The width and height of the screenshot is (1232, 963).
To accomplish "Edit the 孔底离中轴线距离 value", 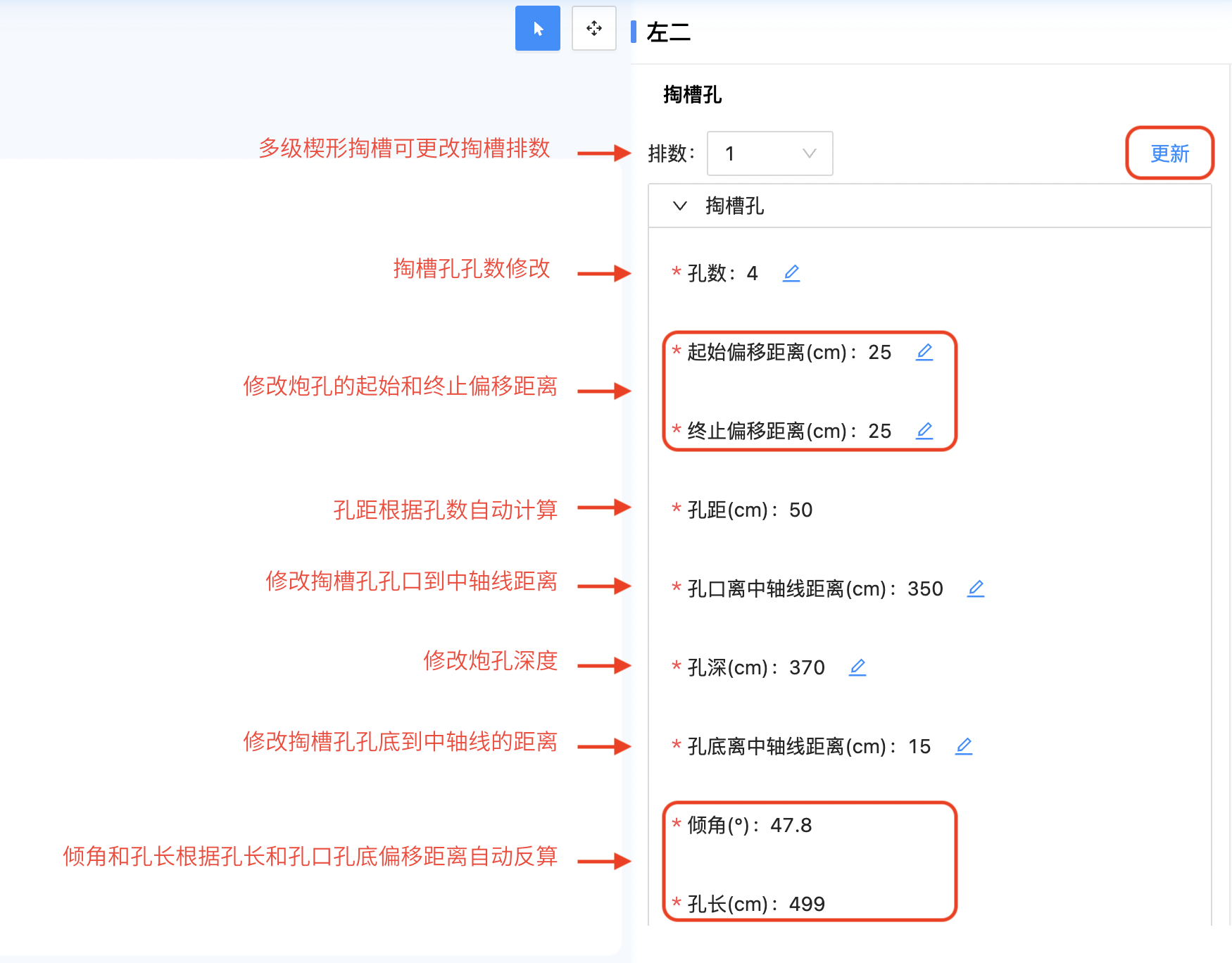I will pos(964,746).
